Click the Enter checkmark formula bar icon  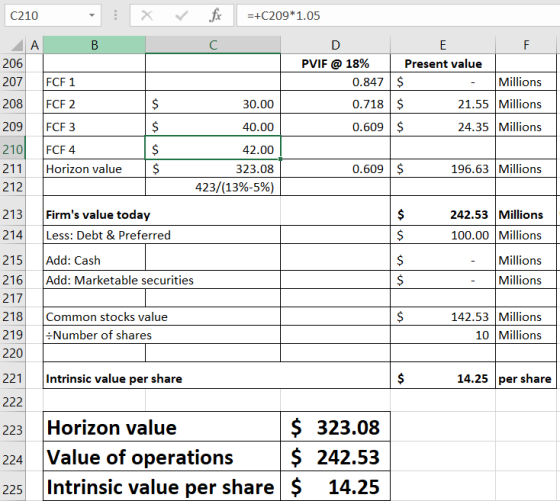[x=181, y=15]
